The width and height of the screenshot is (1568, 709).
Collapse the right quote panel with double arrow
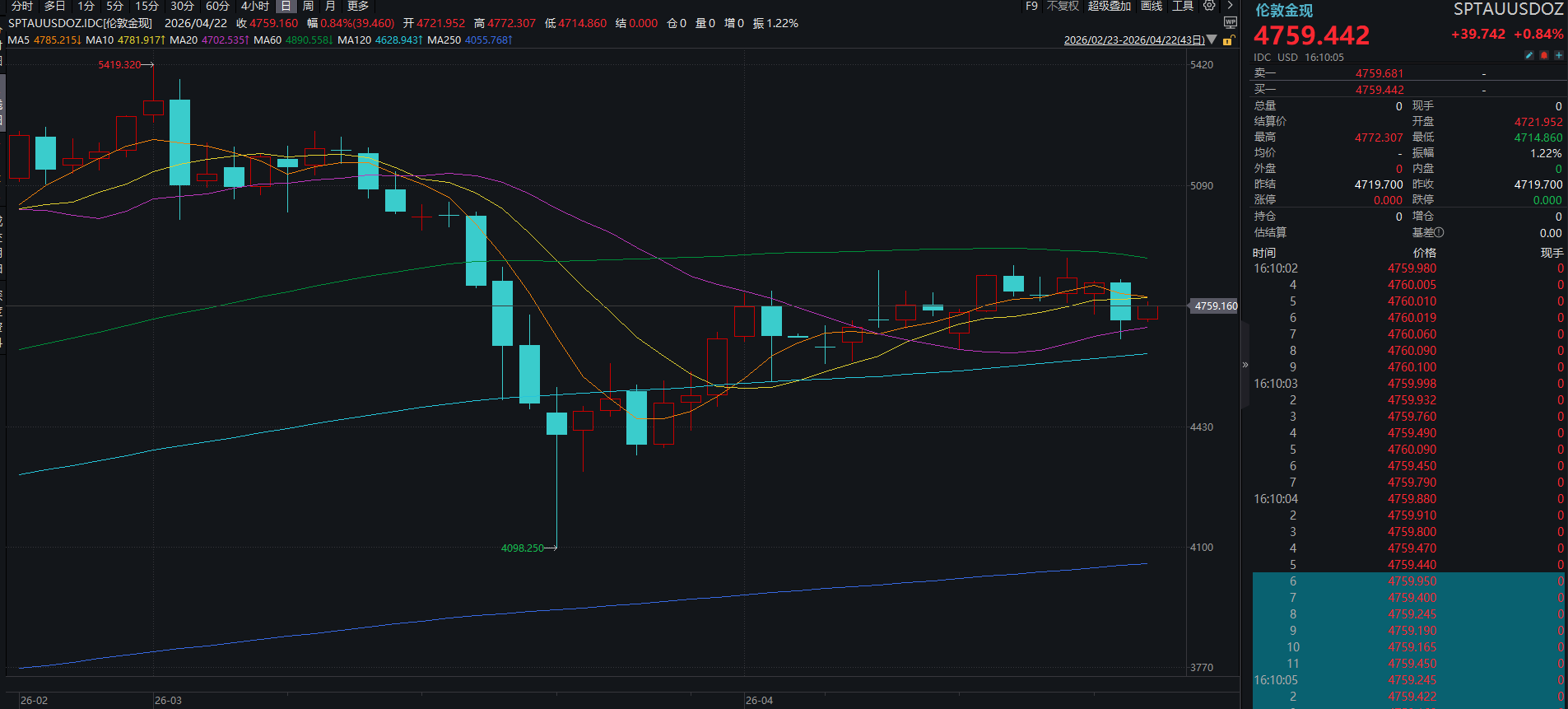click(x=1245, y=364)
